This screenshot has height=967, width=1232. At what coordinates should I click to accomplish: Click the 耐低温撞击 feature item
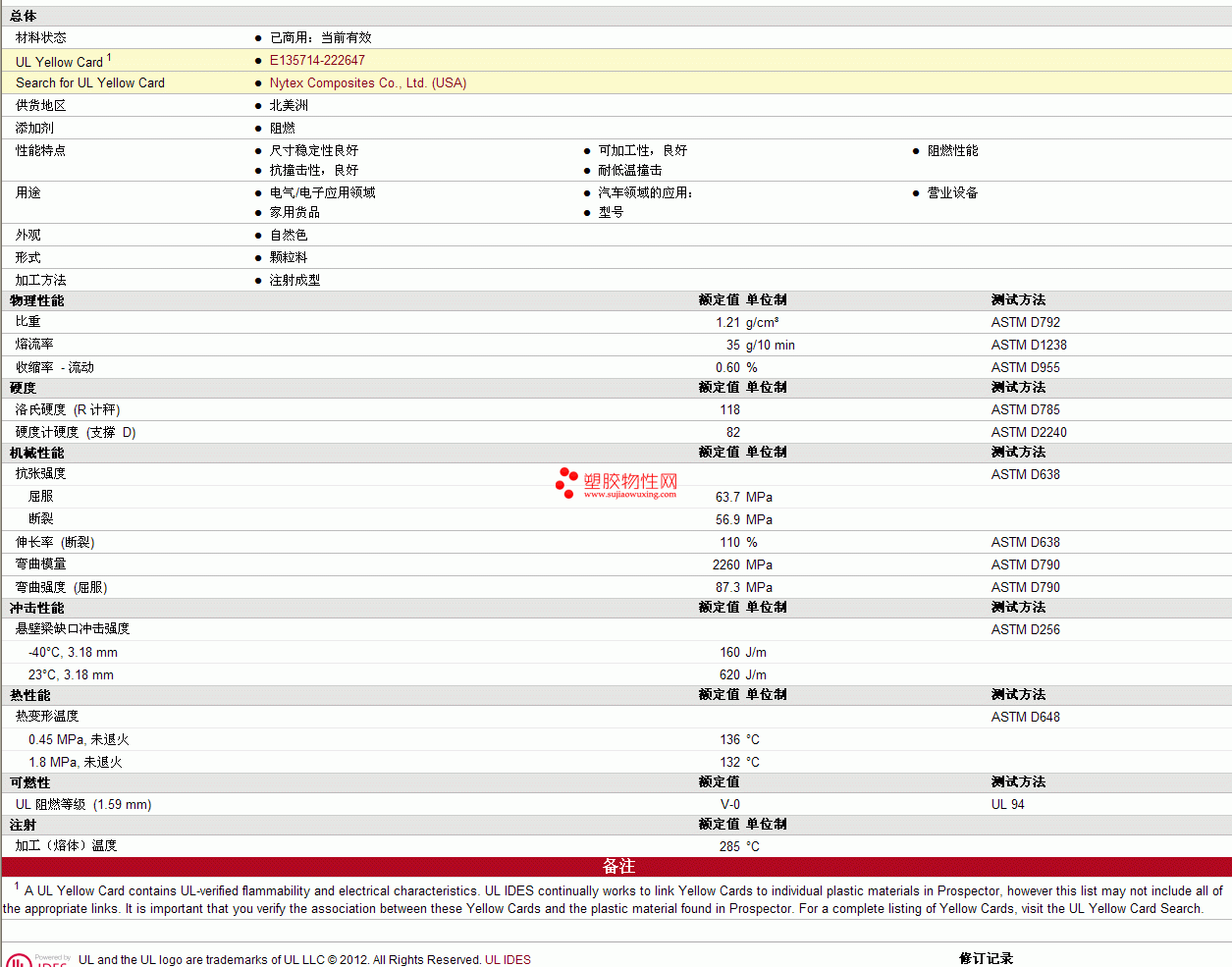630,170
